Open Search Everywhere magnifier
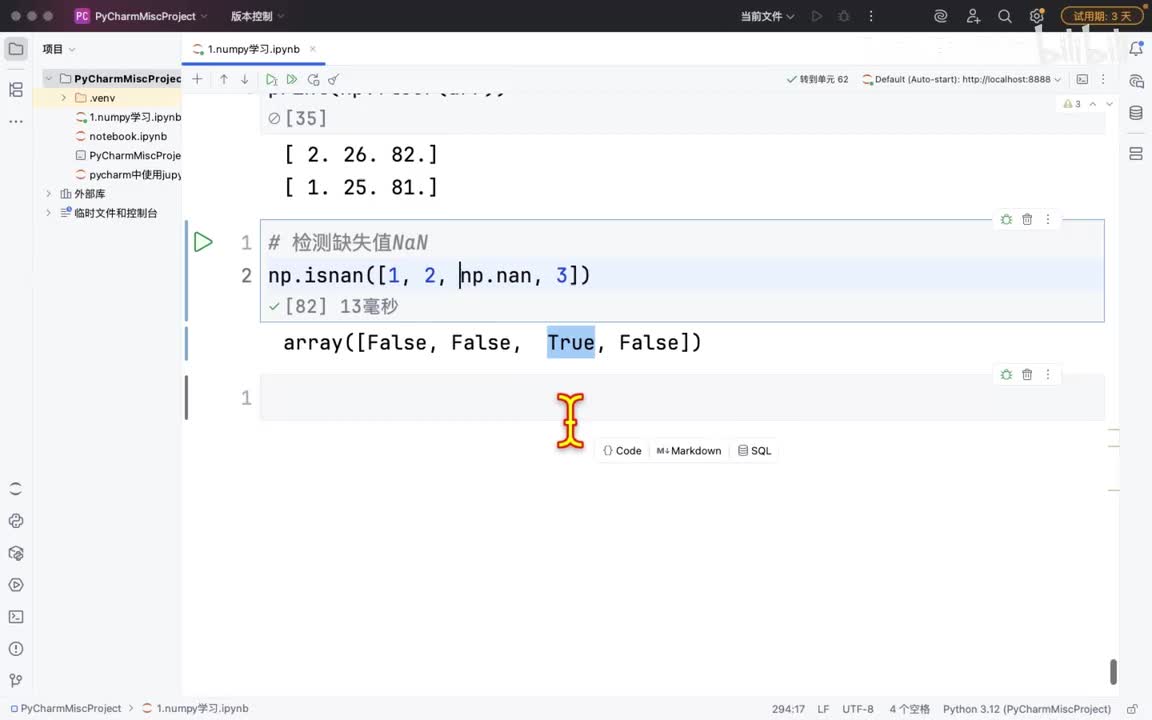 [1004, 16]
